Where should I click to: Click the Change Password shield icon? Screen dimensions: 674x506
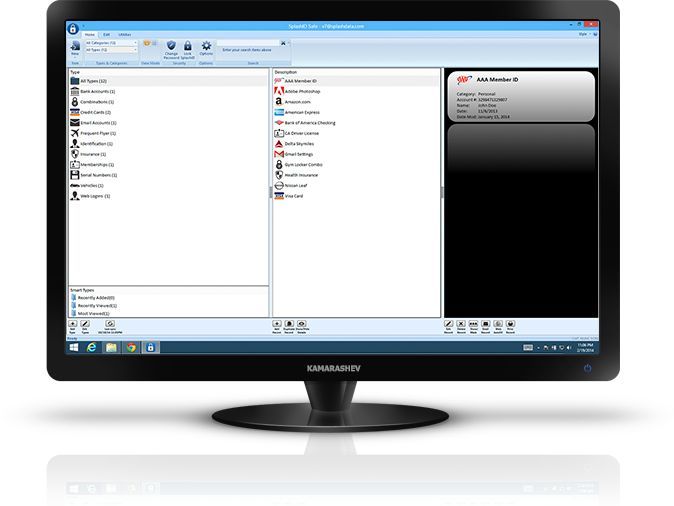[x=172, y=45]
